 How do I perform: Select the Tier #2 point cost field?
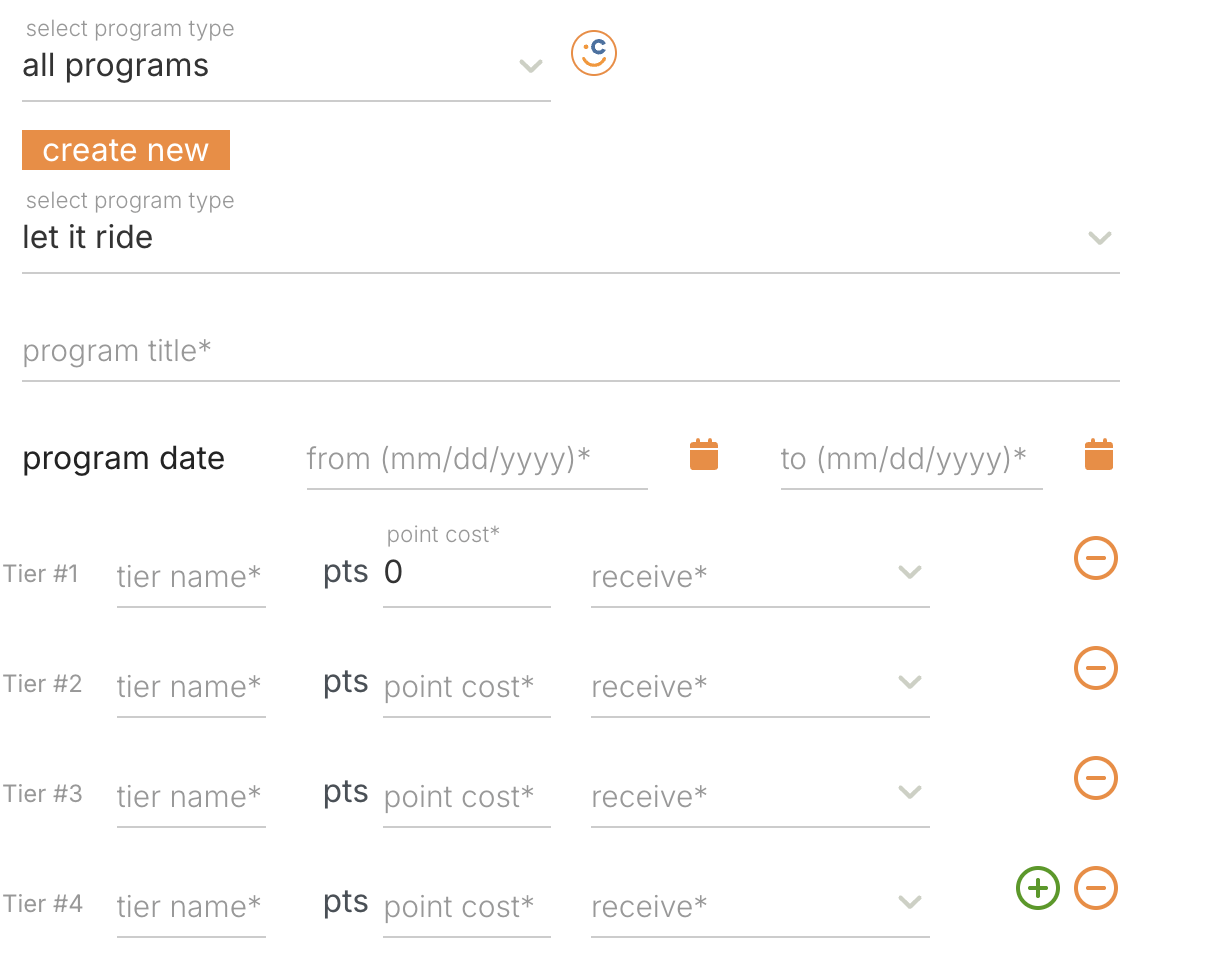click(466, 687)
